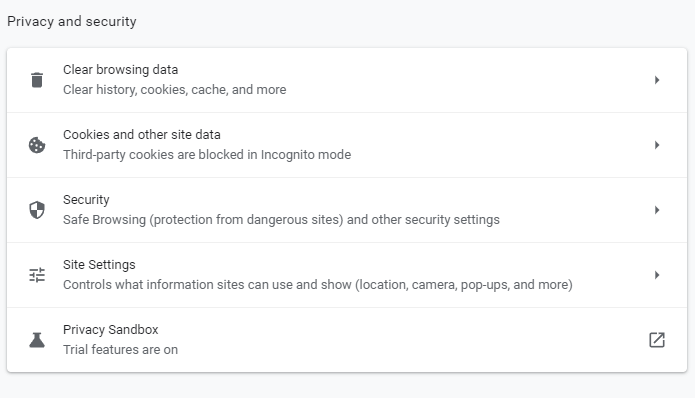This screenshot has width=695, height=398.
Task: Click 'Trial features are on' text
Action: pyautogui.click(x=121, y=350)
